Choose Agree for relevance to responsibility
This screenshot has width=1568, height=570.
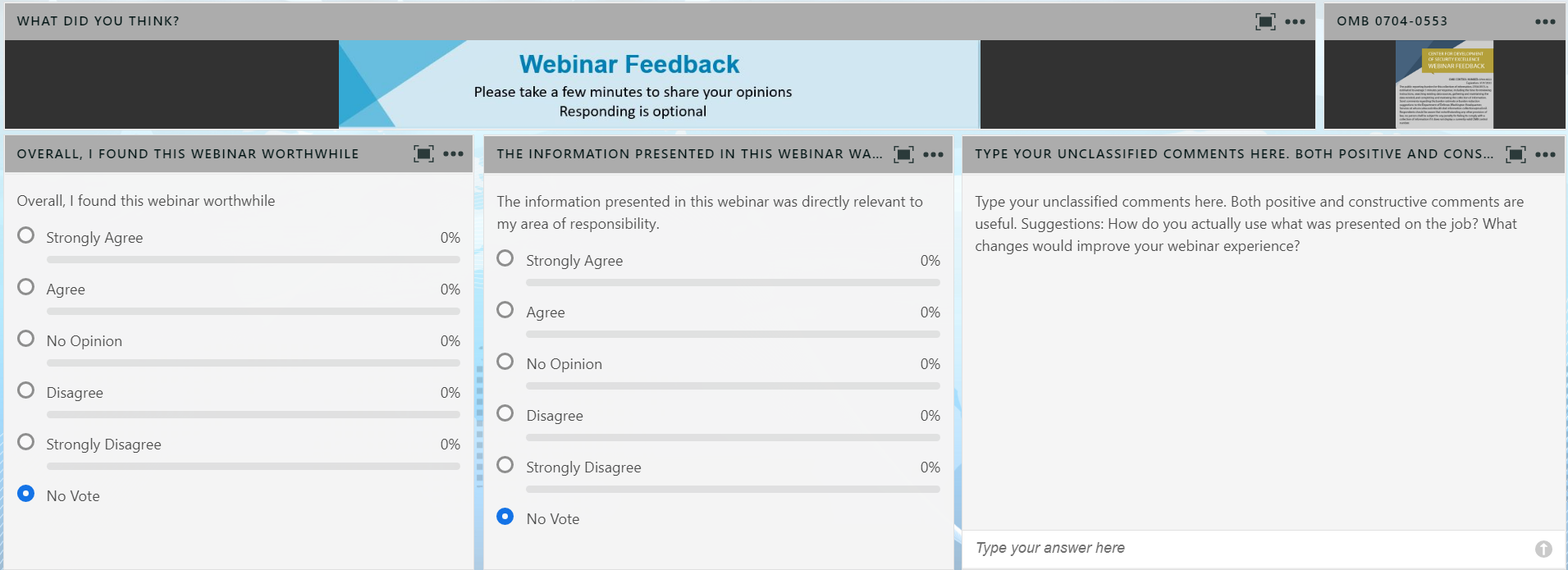pyautogui.click(x=505, y=310)
